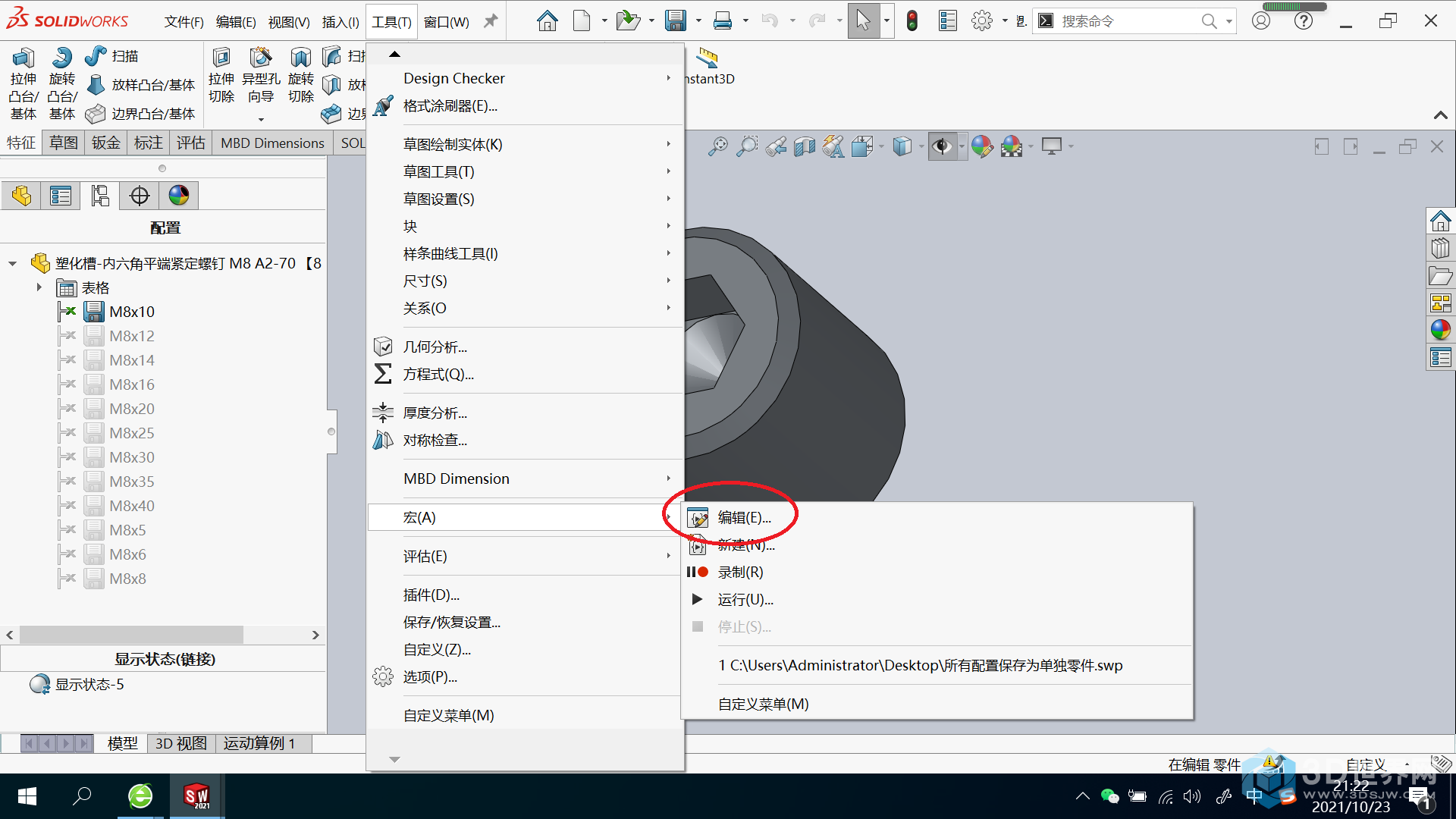This screenshot has width=1456, height=819.
Task: Open the FeatureManager design tree tab
Action: 21,196
